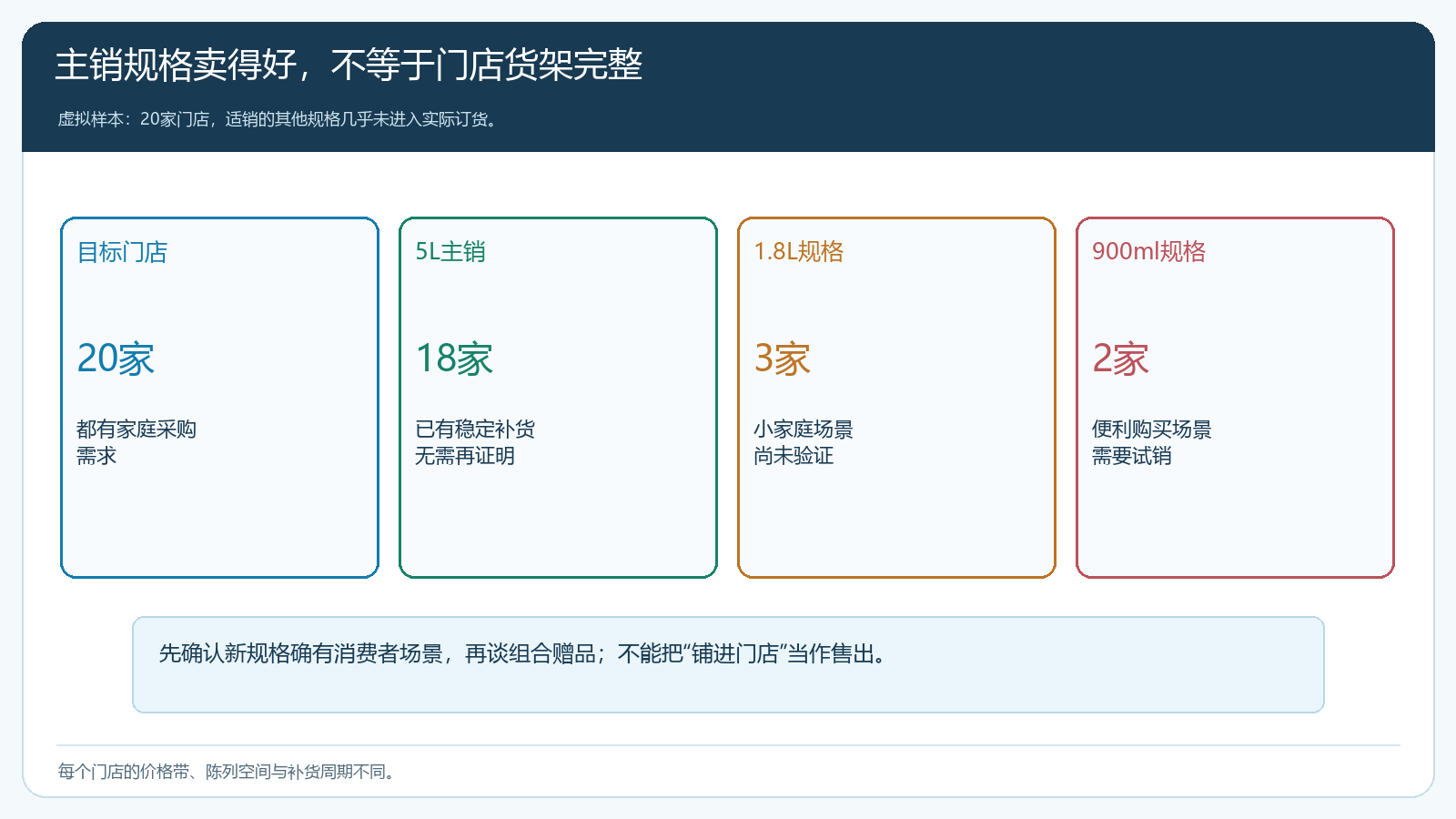The width and height of the screenshot is (1456, 819).
Task: Click the 18家 number
Action: click(x=454, y=359)
